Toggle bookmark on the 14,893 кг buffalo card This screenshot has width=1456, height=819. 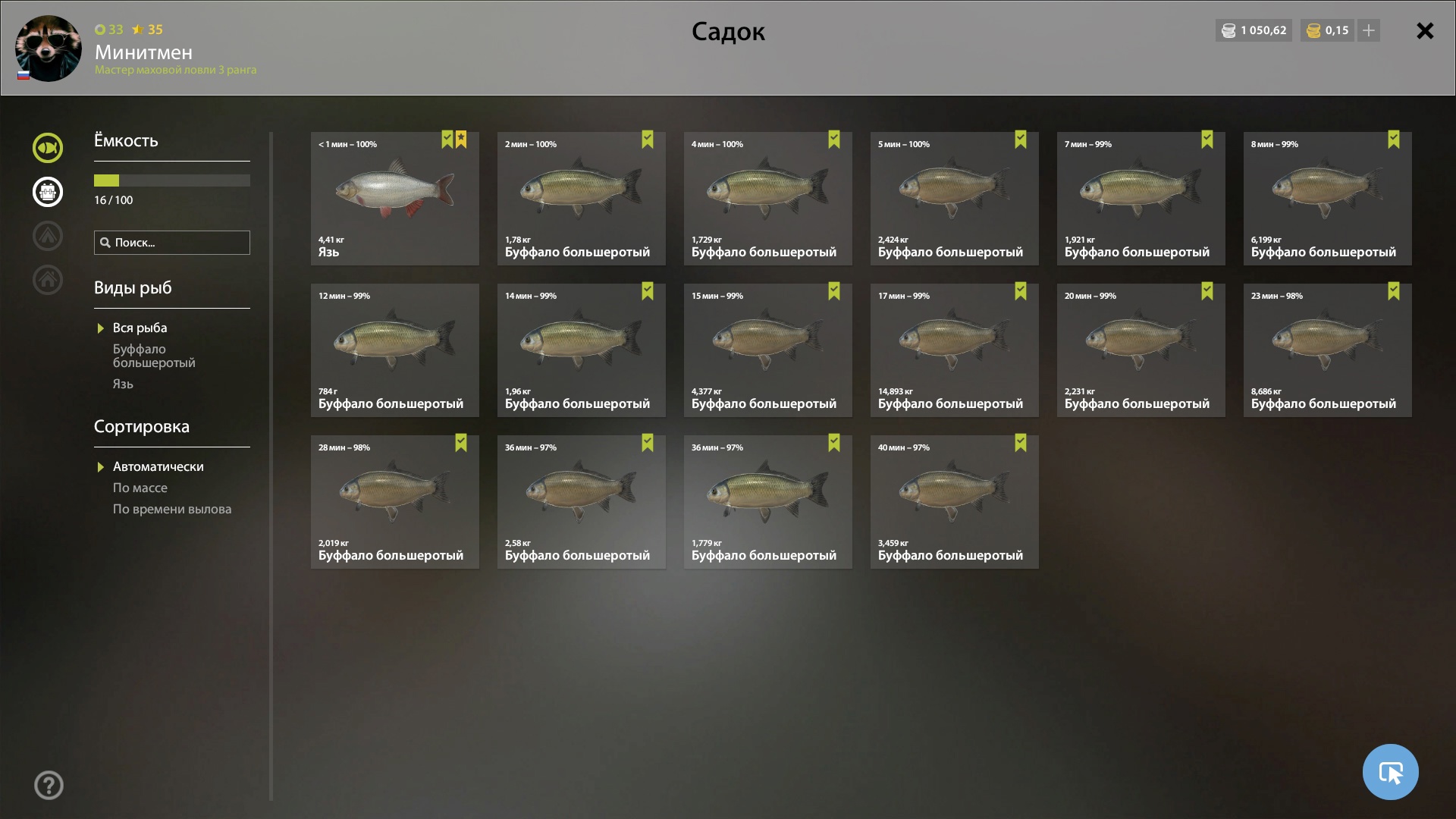1021,291
